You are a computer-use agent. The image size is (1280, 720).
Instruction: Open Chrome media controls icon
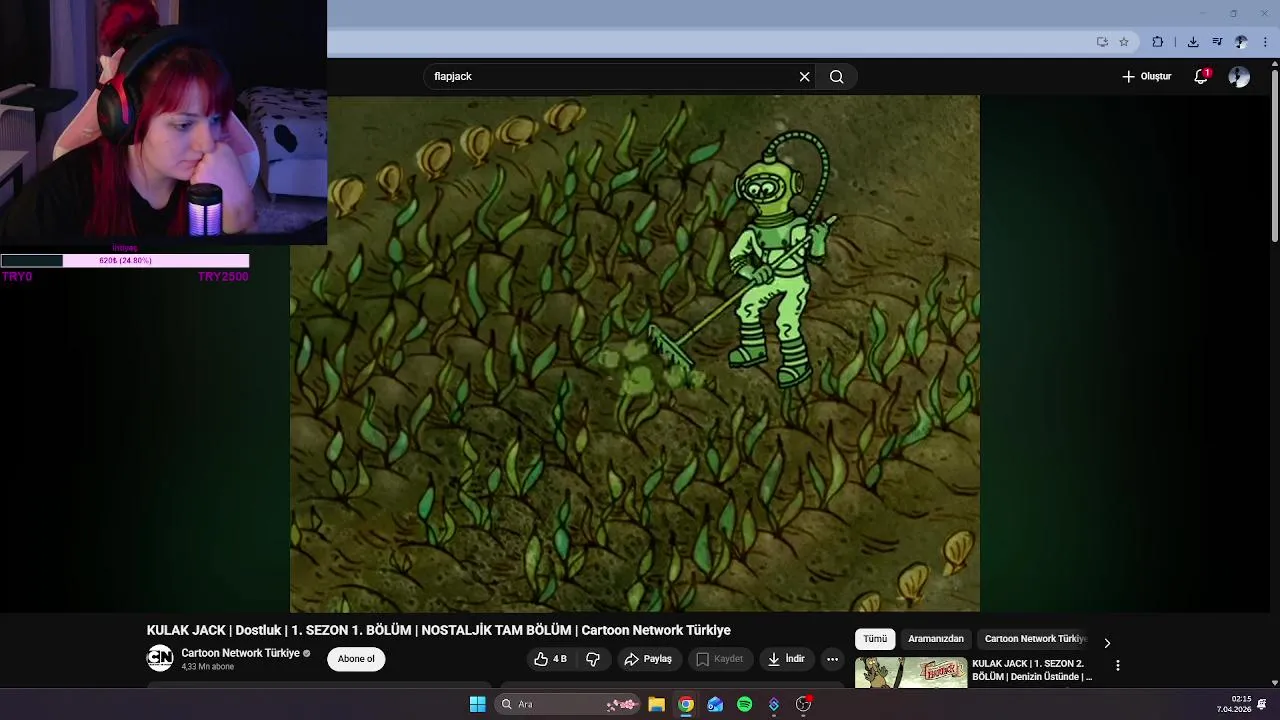(x=1217, y=42)
